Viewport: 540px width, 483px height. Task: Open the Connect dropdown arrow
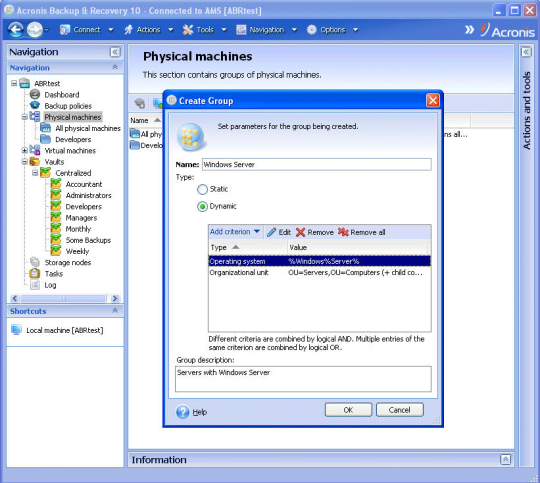pyautogui.click(x=111, y=30)
